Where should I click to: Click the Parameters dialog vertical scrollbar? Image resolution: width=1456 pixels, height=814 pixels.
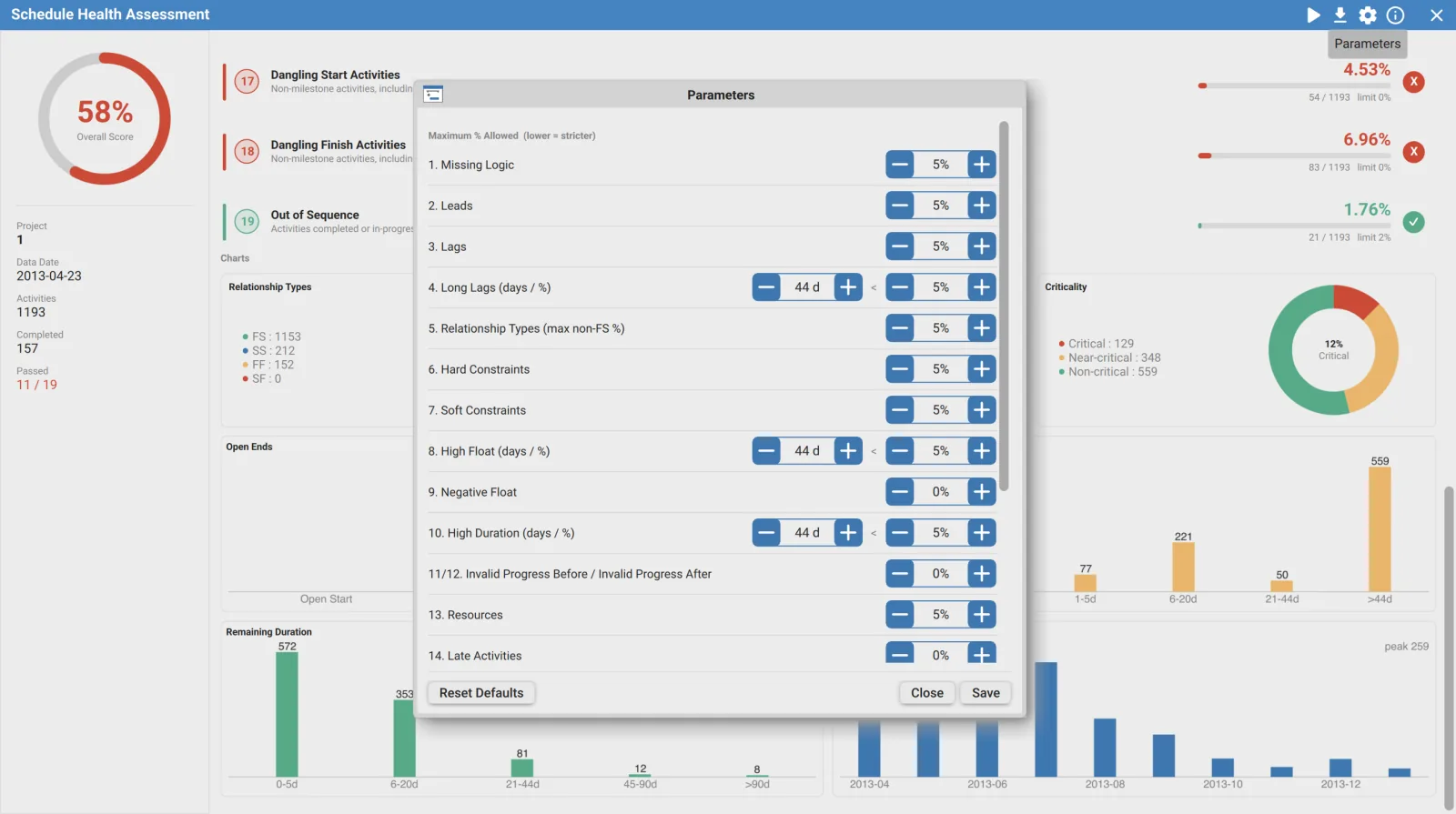click(x=1004, y=307)
